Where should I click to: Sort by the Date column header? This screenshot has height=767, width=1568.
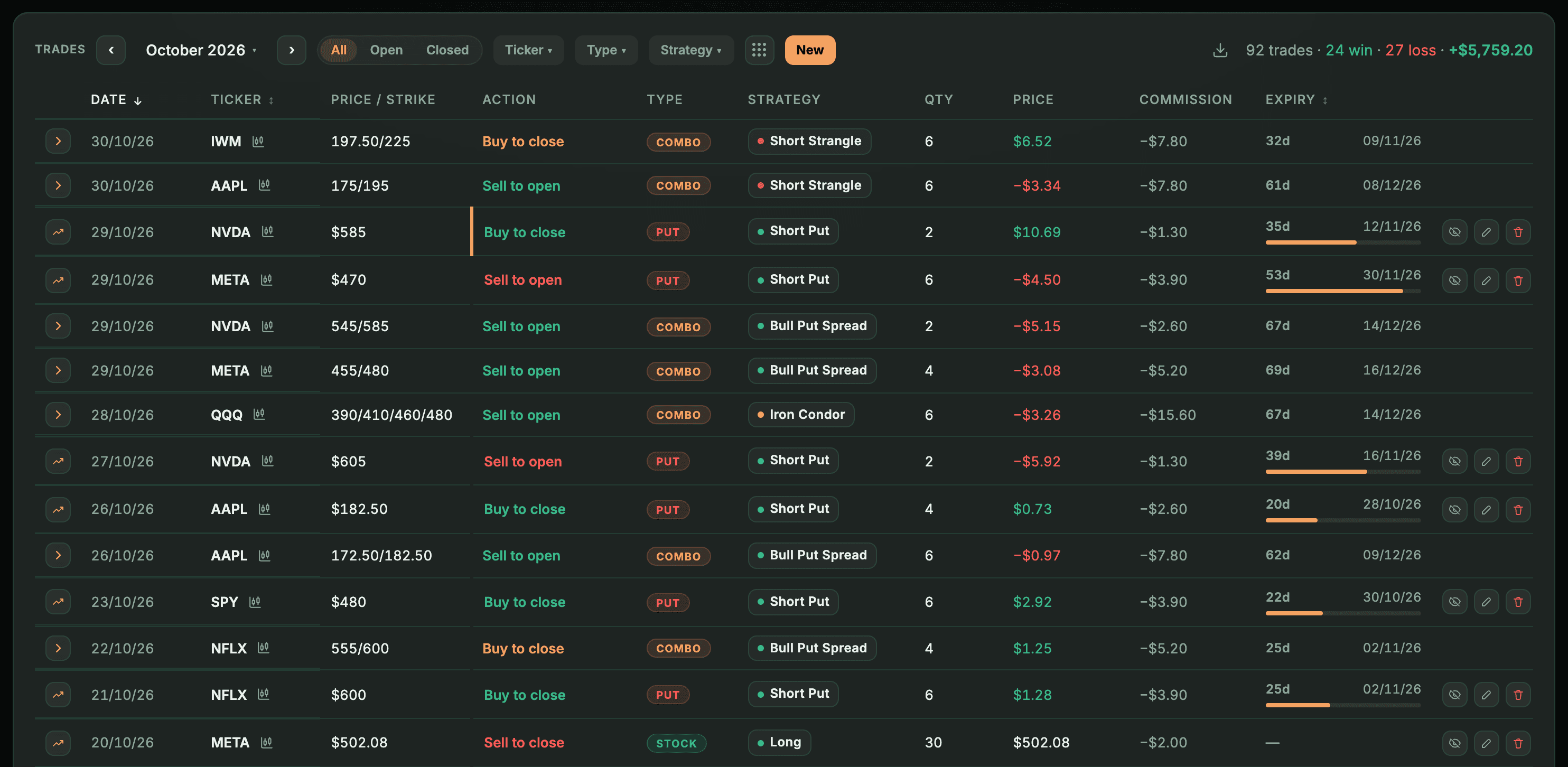[116, 100]
